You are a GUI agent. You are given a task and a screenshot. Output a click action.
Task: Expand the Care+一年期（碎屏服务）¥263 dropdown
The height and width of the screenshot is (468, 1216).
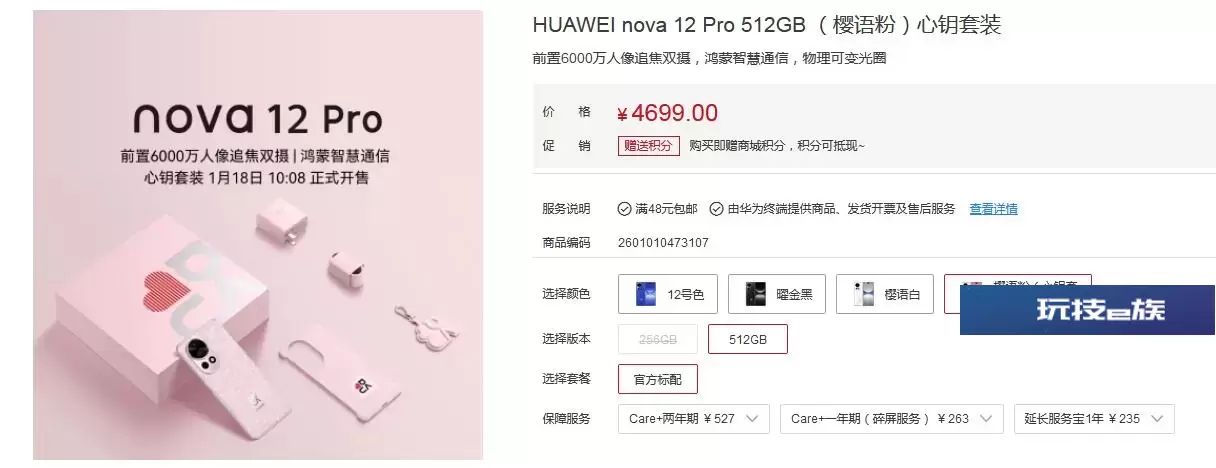(892, 419)
